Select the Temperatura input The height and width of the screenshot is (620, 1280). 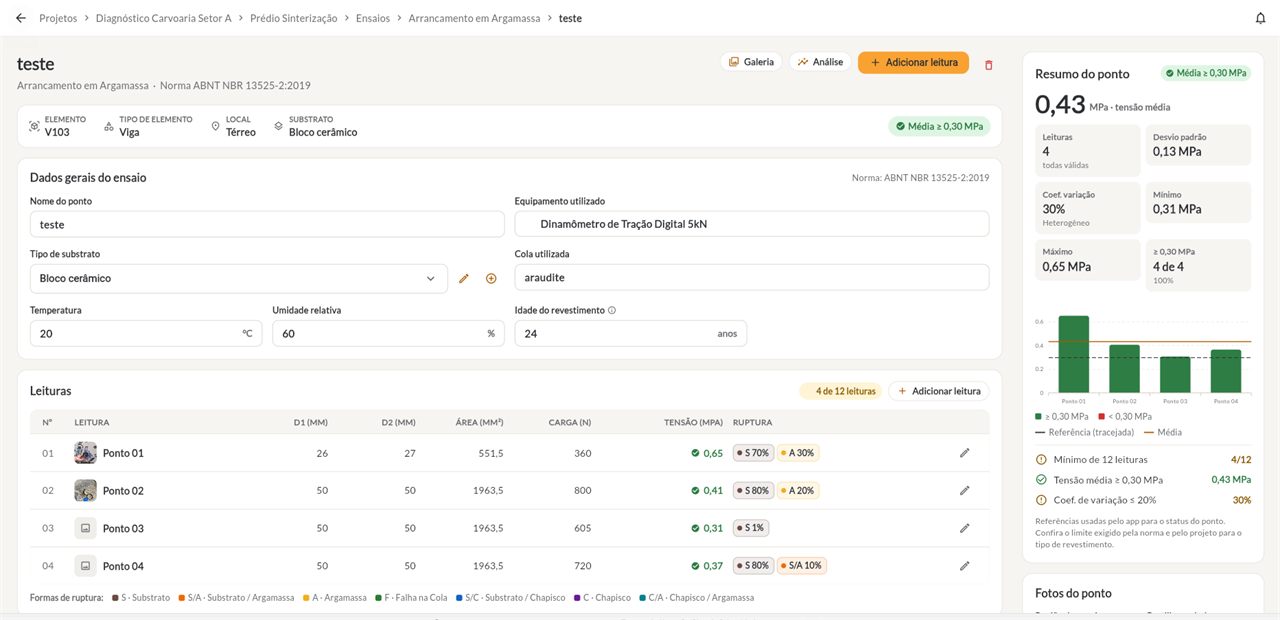146,333
